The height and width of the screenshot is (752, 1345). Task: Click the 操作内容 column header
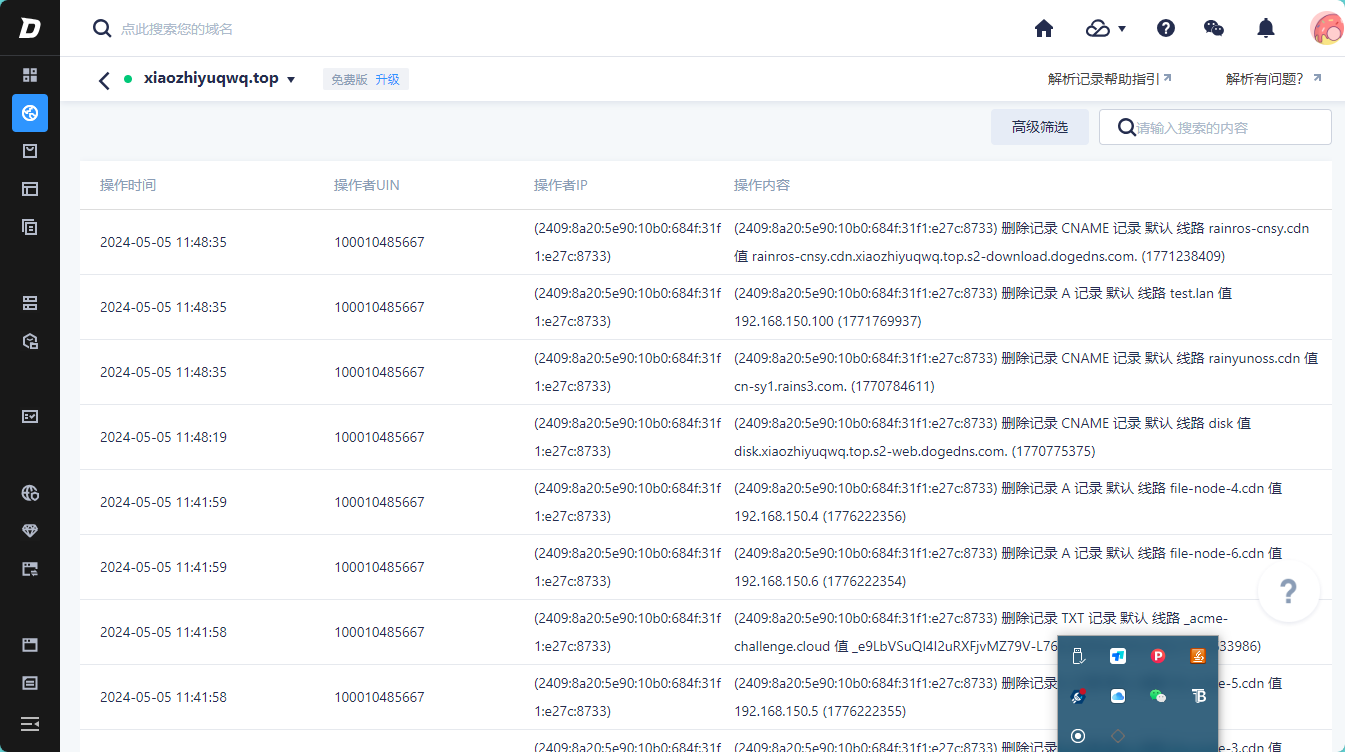(x=762, y=185)
